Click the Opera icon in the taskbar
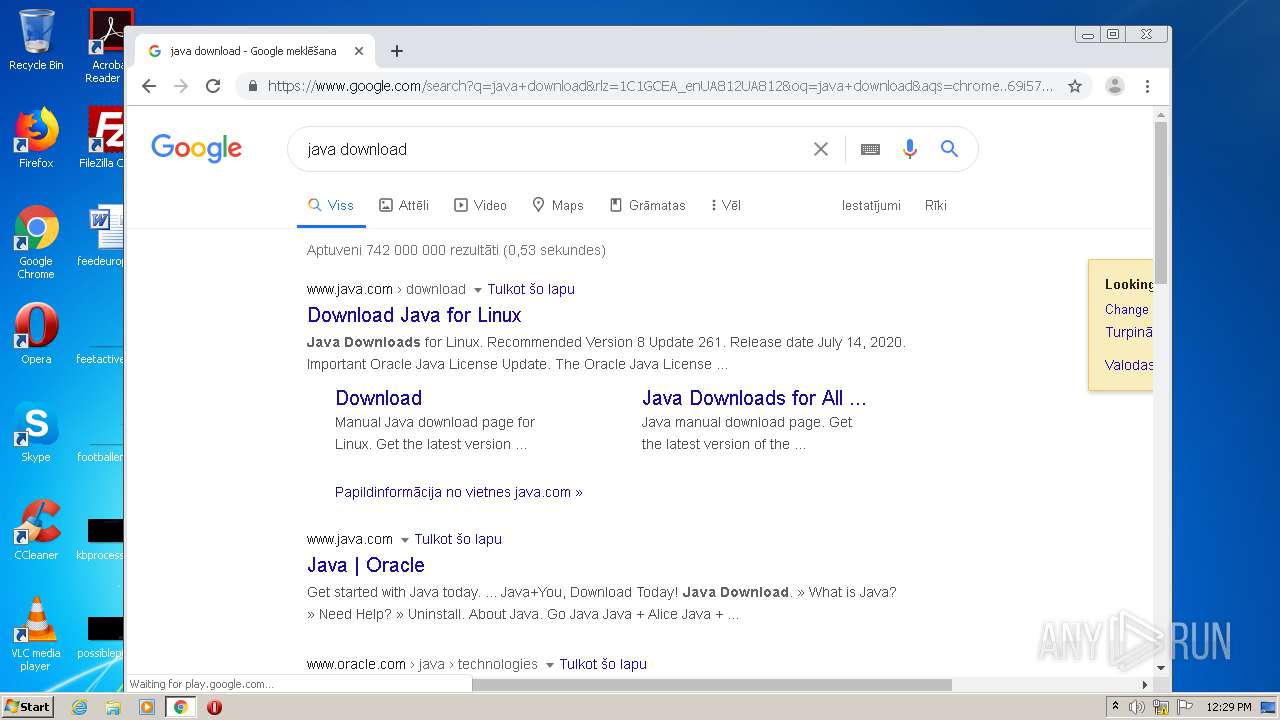 coord(214,707)
